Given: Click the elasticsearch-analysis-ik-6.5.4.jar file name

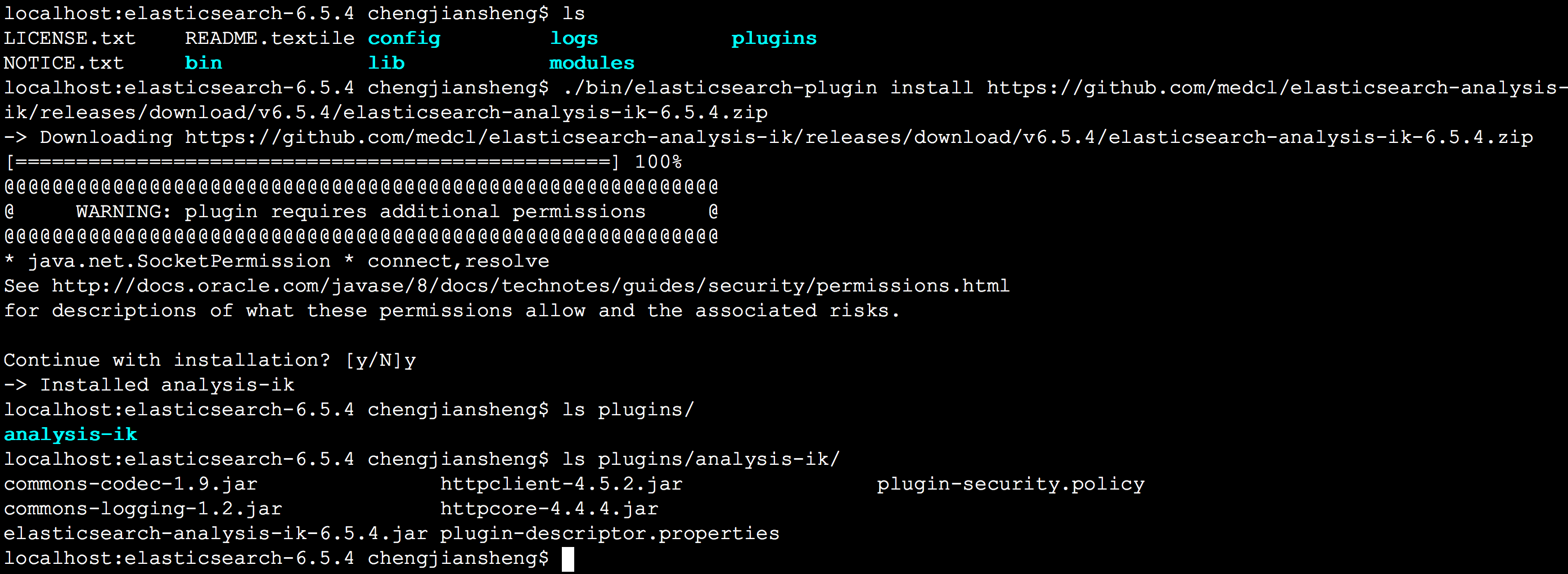Looking at the screenshot, I should click(x=215, y=534).
